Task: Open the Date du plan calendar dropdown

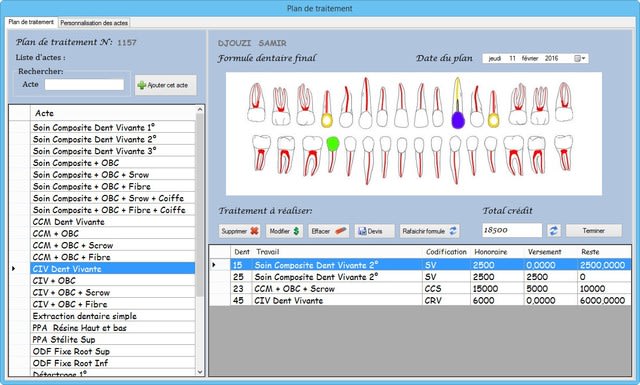Action: point(580,58)
